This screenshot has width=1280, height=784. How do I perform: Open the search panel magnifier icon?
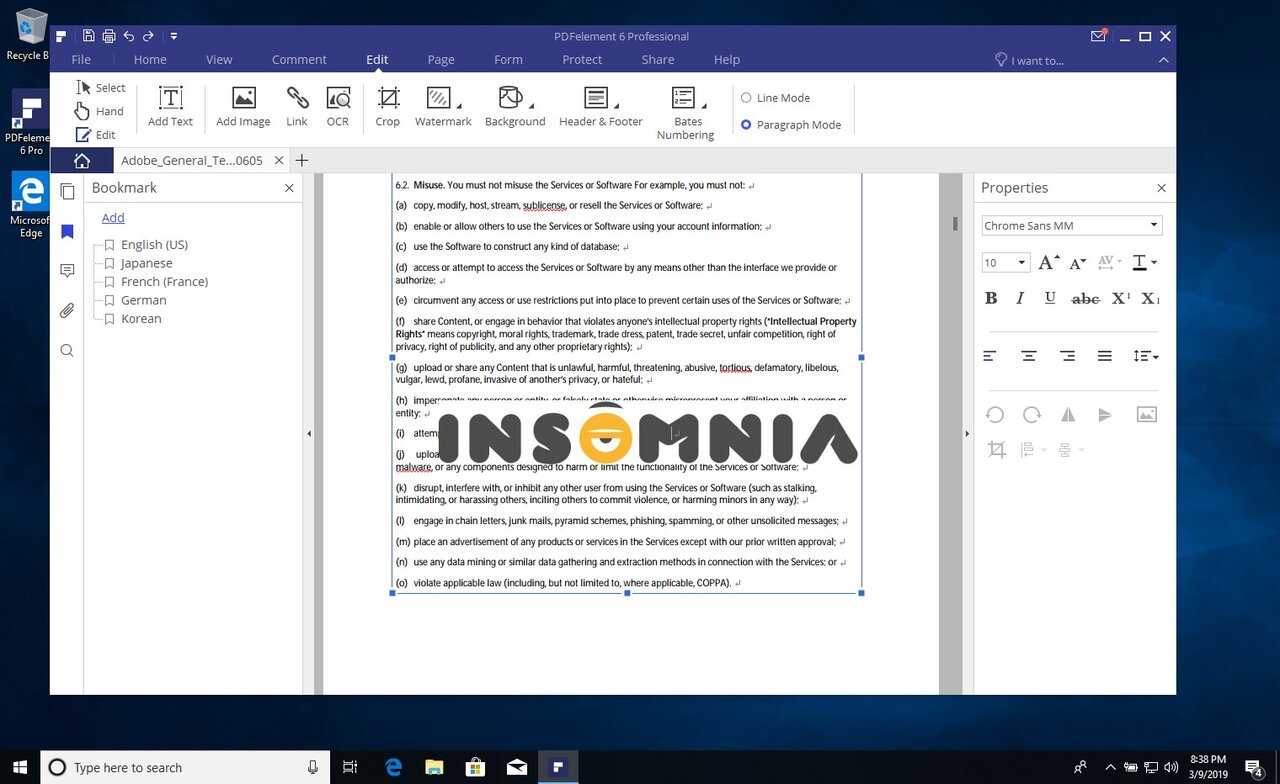click(x=67, y=350)
